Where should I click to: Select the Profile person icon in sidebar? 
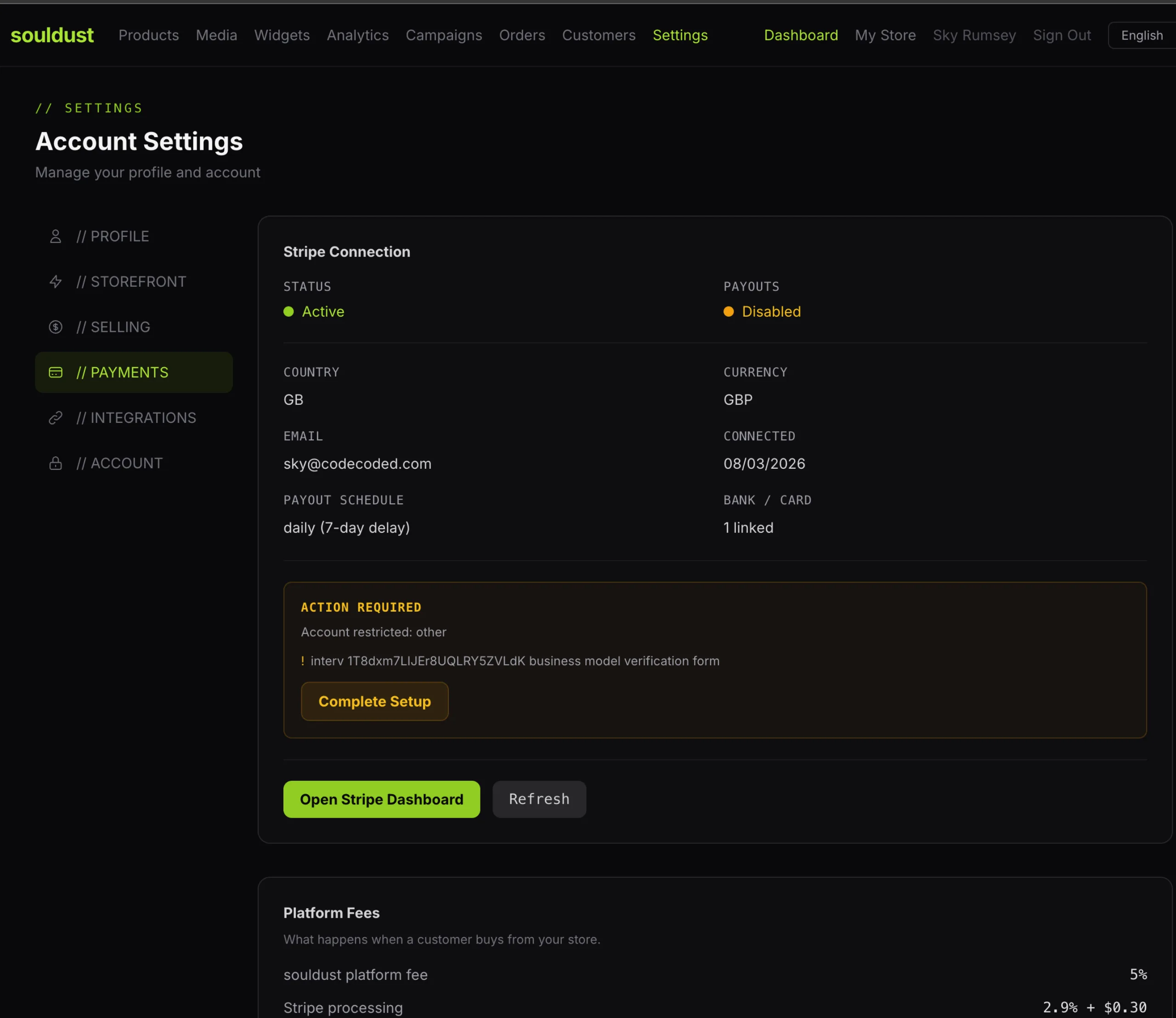pyautogui.click(x=55, y=236)
